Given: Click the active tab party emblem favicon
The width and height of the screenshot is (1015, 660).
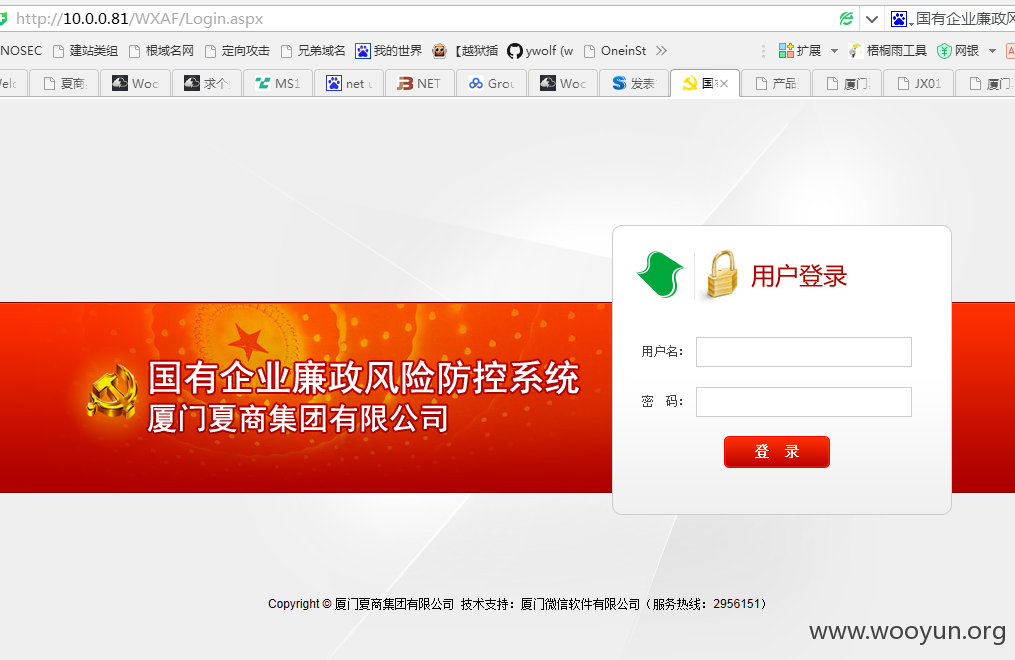Looking at the screenshot, I should [x=690, y=83].
